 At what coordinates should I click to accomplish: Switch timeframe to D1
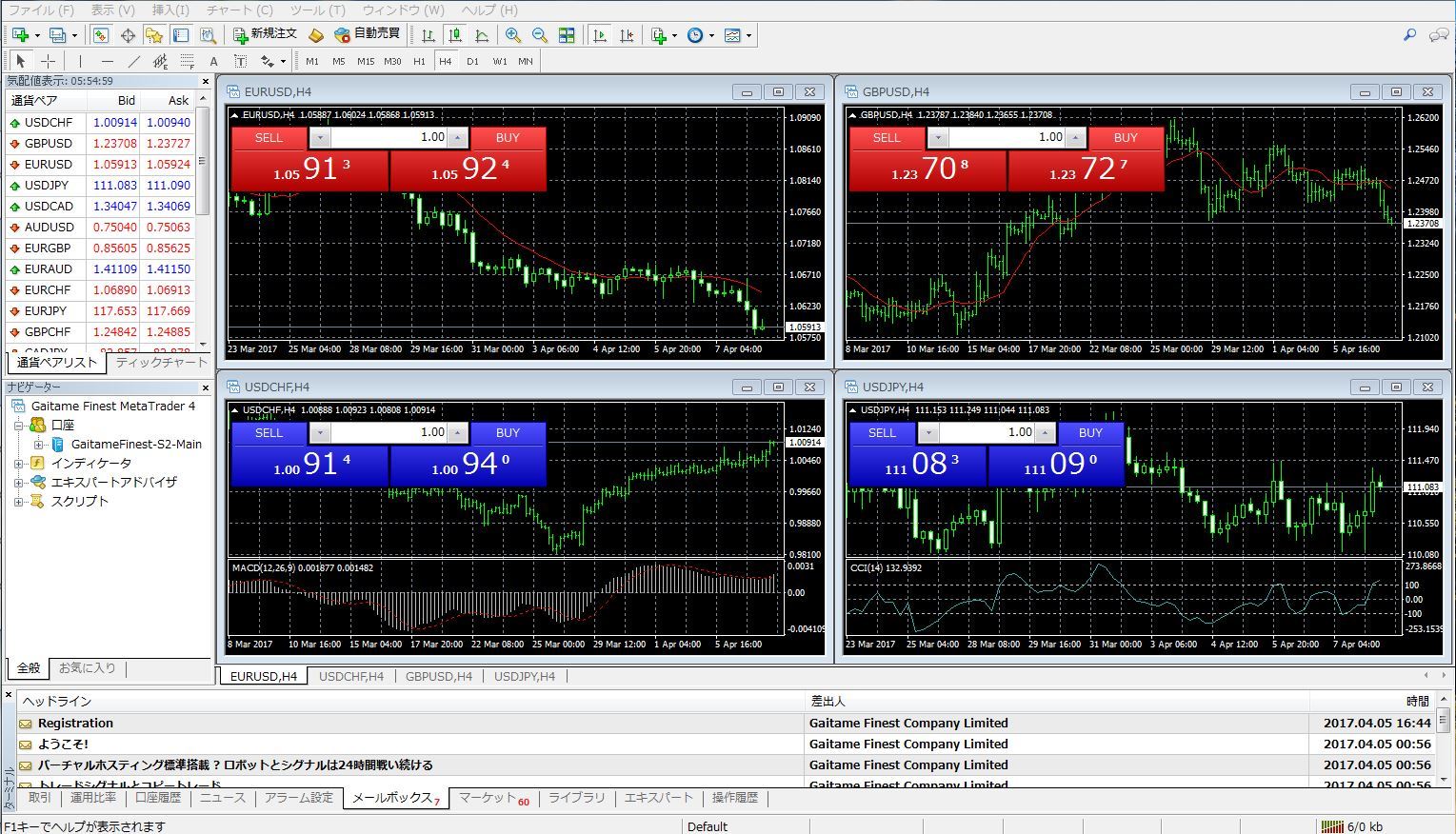472,61
